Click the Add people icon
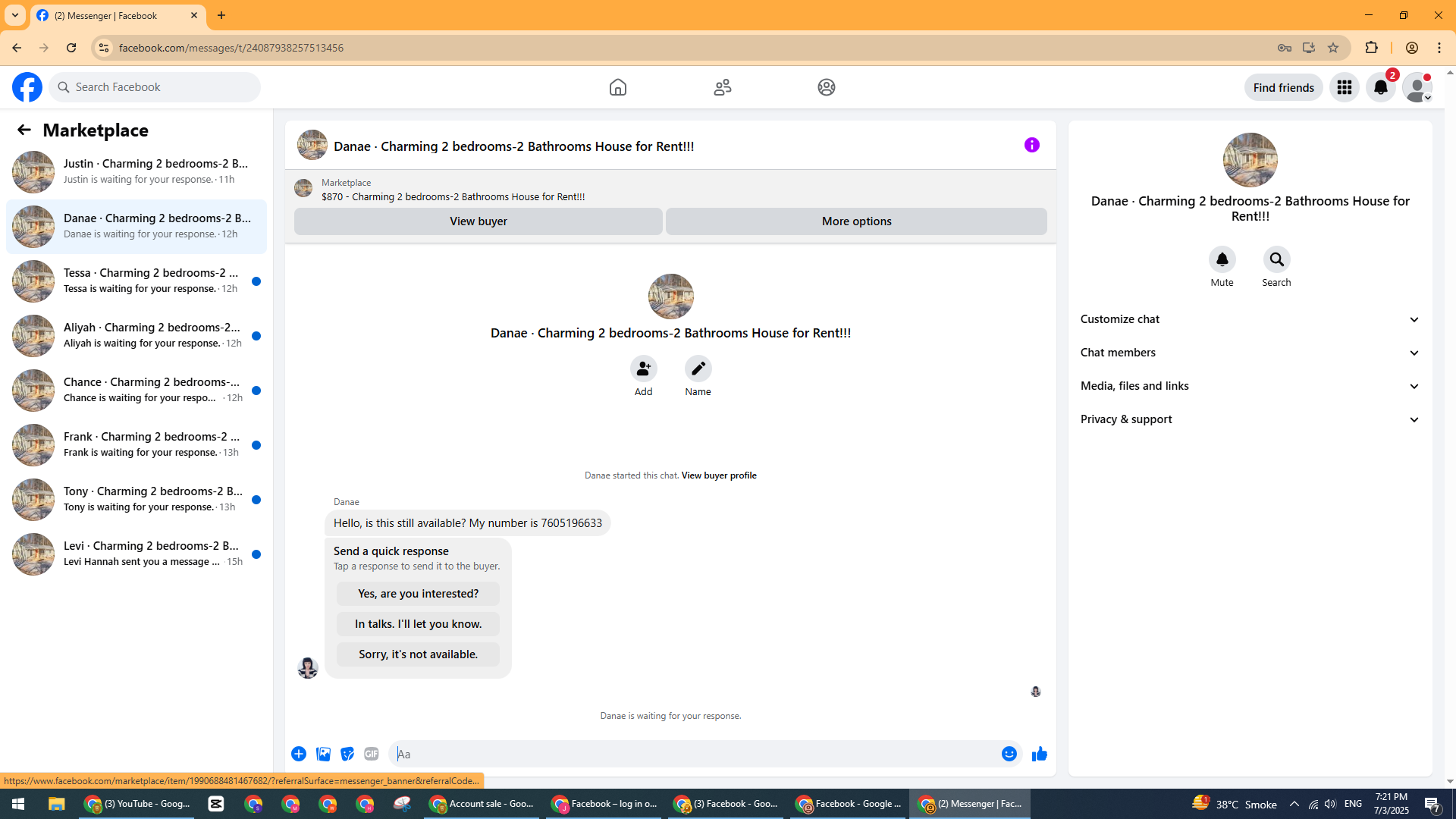 pyautogui.click(x=643, y=369)
